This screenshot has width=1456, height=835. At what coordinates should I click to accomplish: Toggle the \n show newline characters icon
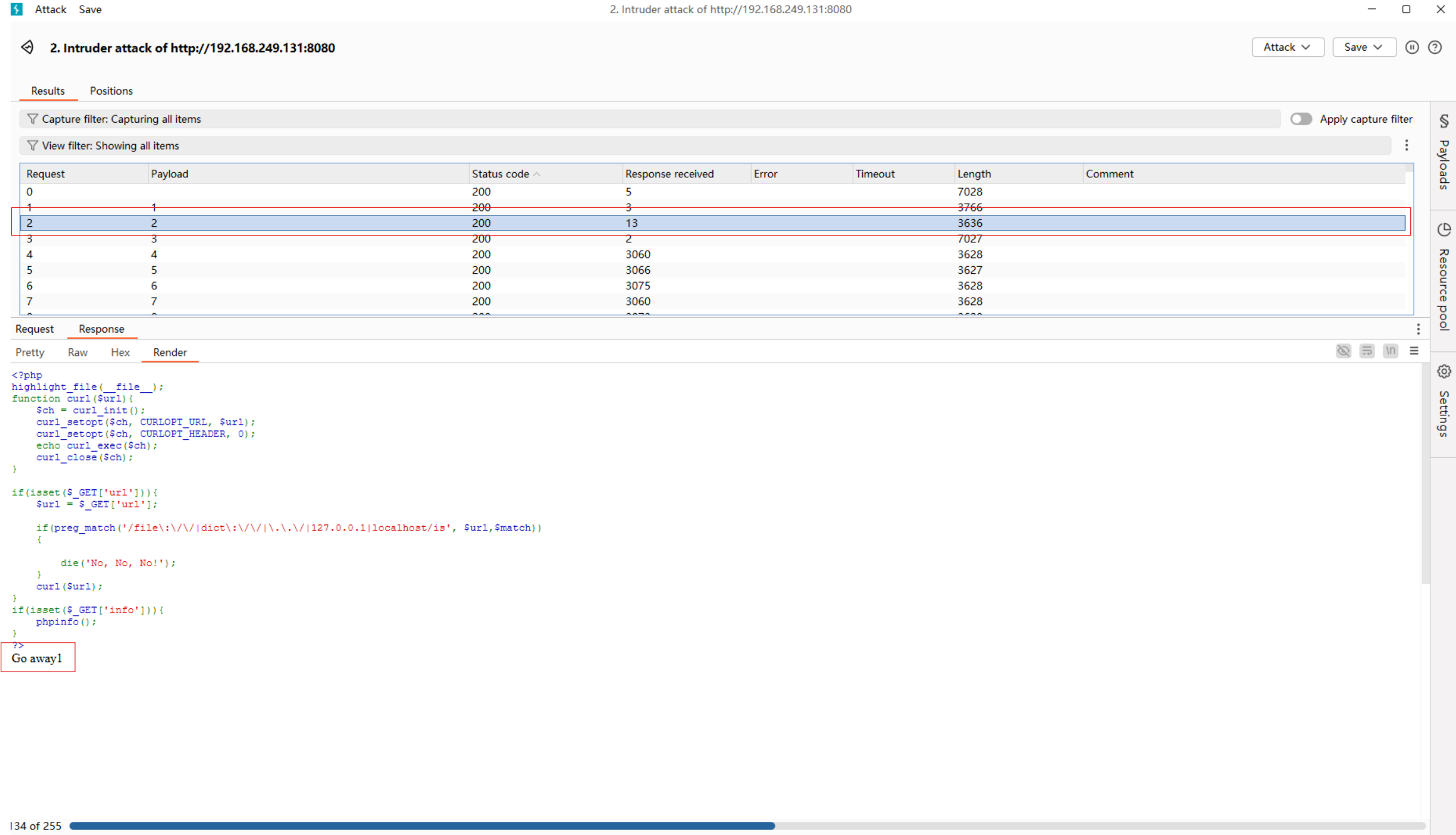(1390, 351)
